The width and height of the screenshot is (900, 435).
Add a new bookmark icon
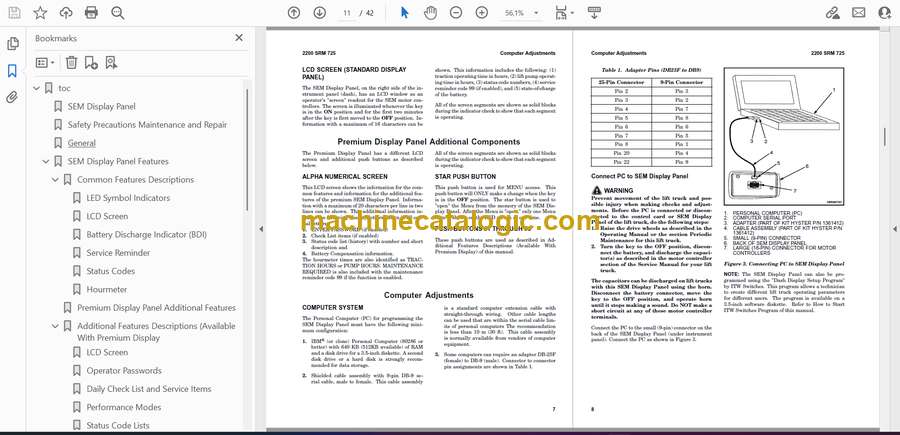click(91, 63)
